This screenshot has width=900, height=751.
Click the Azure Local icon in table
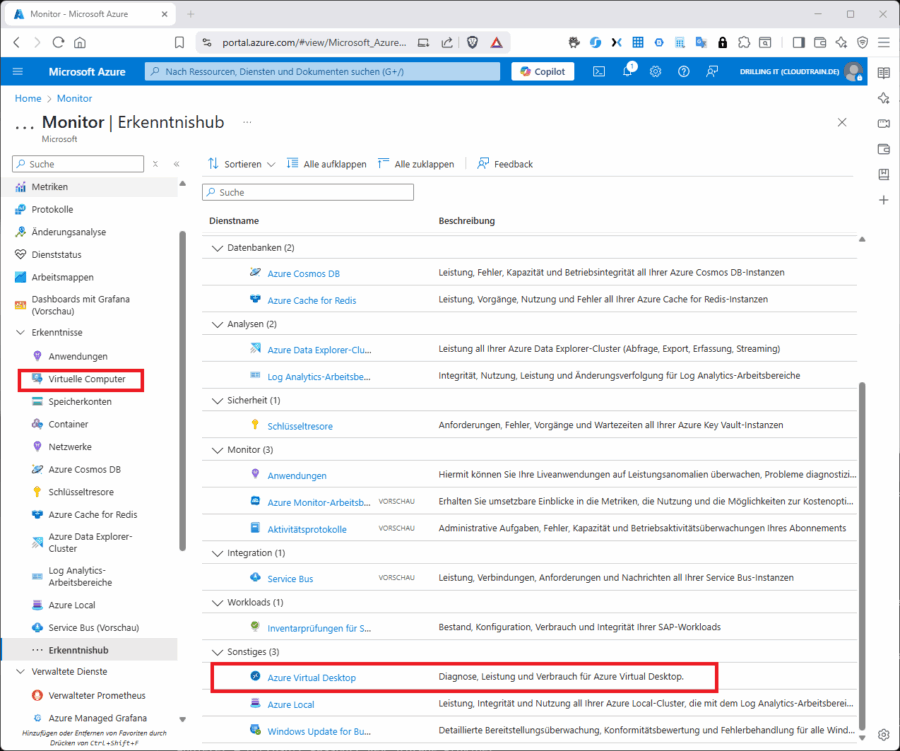(255, 703)
